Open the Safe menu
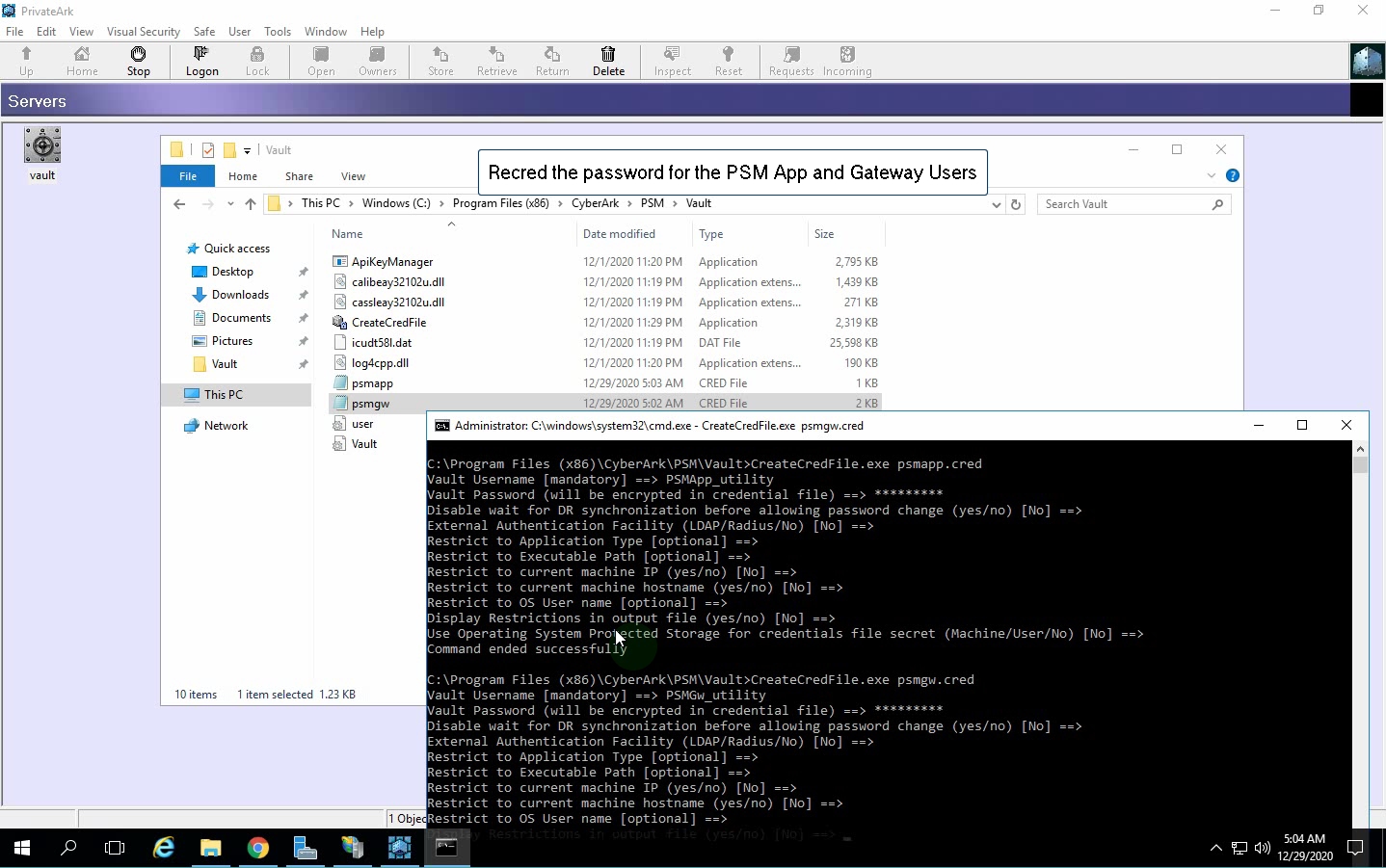Image resolution: width=1386 pixels, height=868 pixels. [204, 32]
